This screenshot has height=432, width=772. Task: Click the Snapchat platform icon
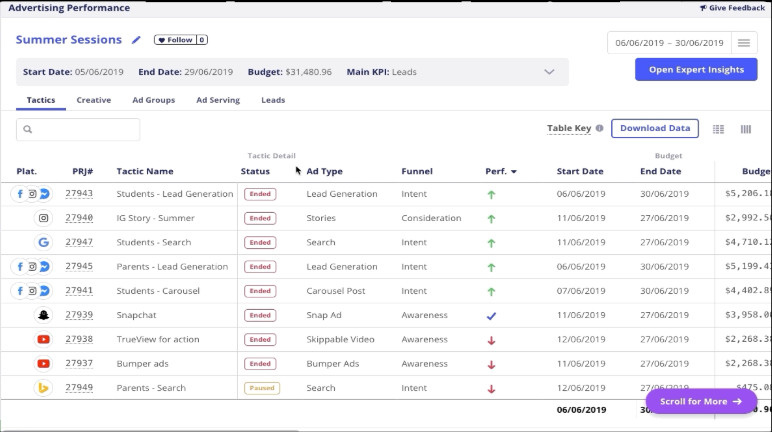[44, 315]
